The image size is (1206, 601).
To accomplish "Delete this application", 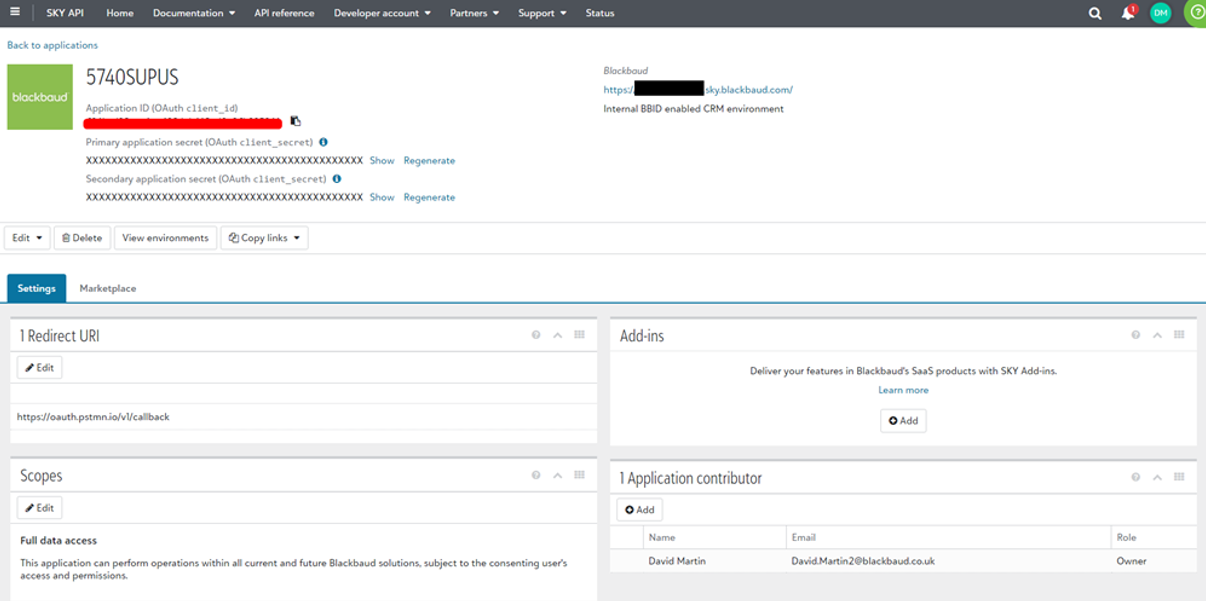I will tap(82, 238).
